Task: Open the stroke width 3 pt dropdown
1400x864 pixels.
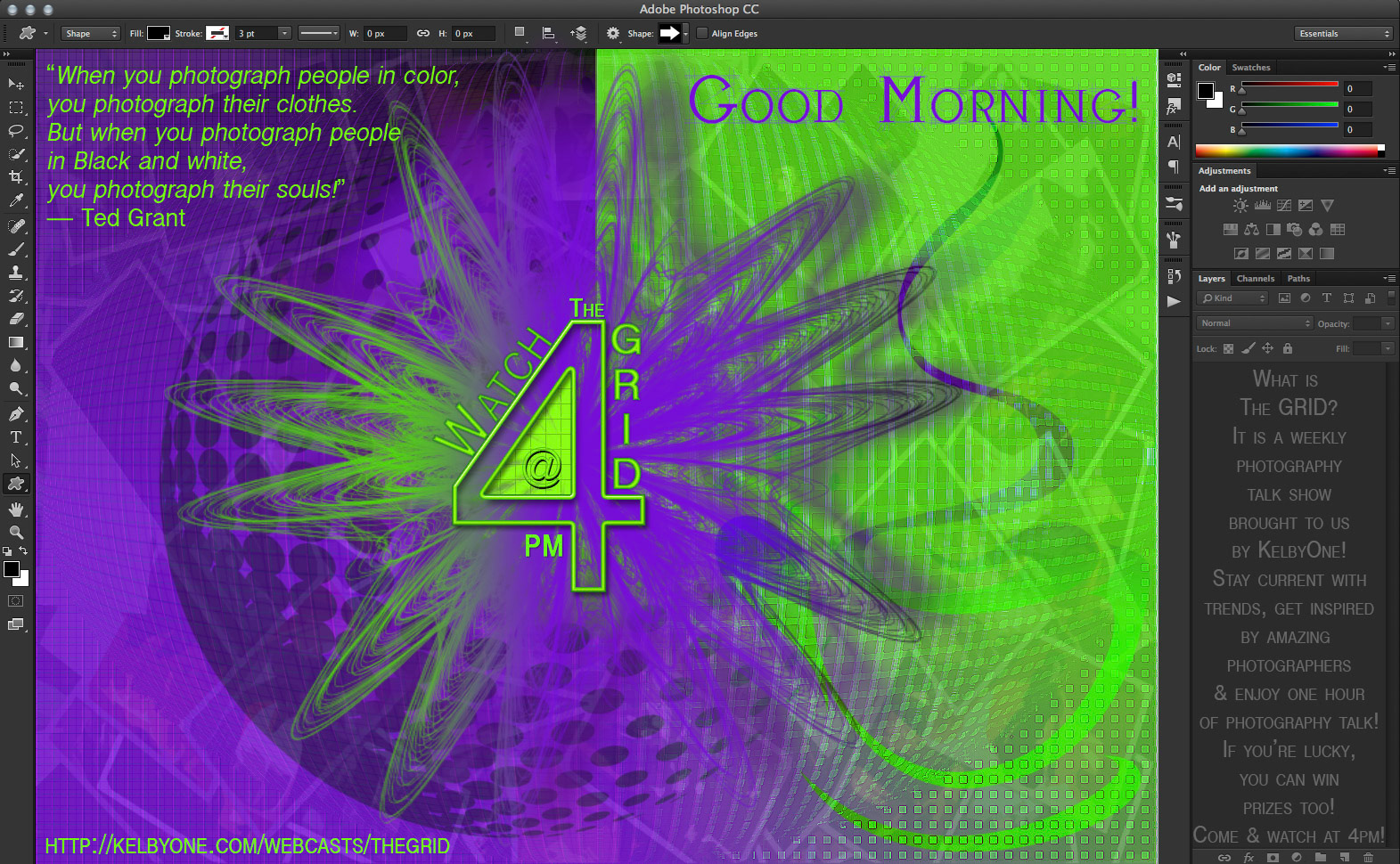Action: tap(284, 34)
